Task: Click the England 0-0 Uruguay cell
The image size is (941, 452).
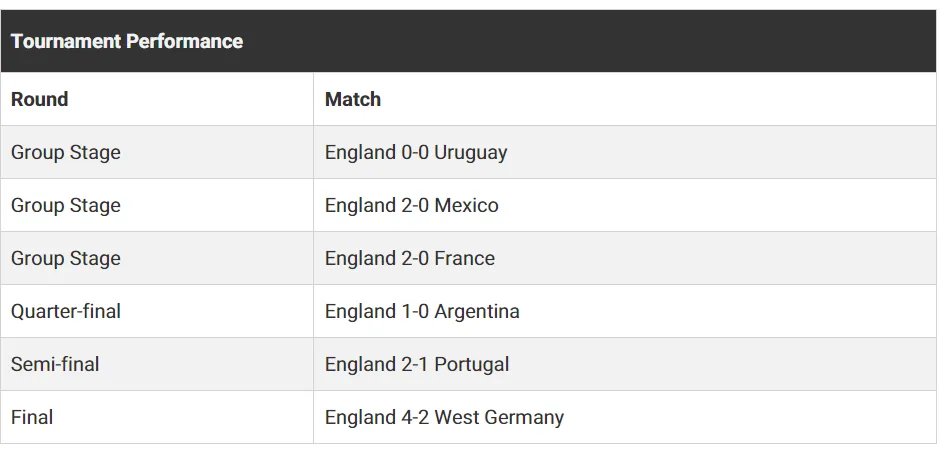Action: tap(625, 152)
